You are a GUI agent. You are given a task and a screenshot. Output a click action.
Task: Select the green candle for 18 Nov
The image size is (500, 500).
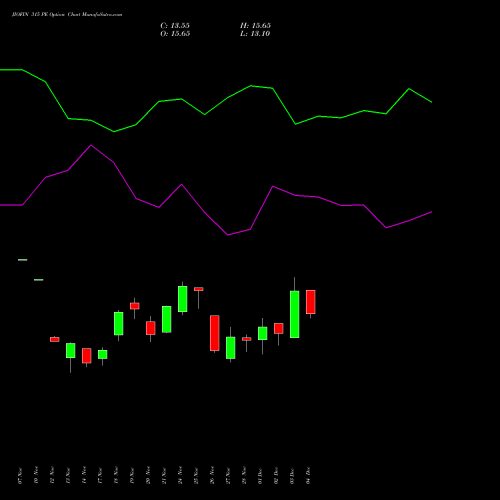(119, 324)
